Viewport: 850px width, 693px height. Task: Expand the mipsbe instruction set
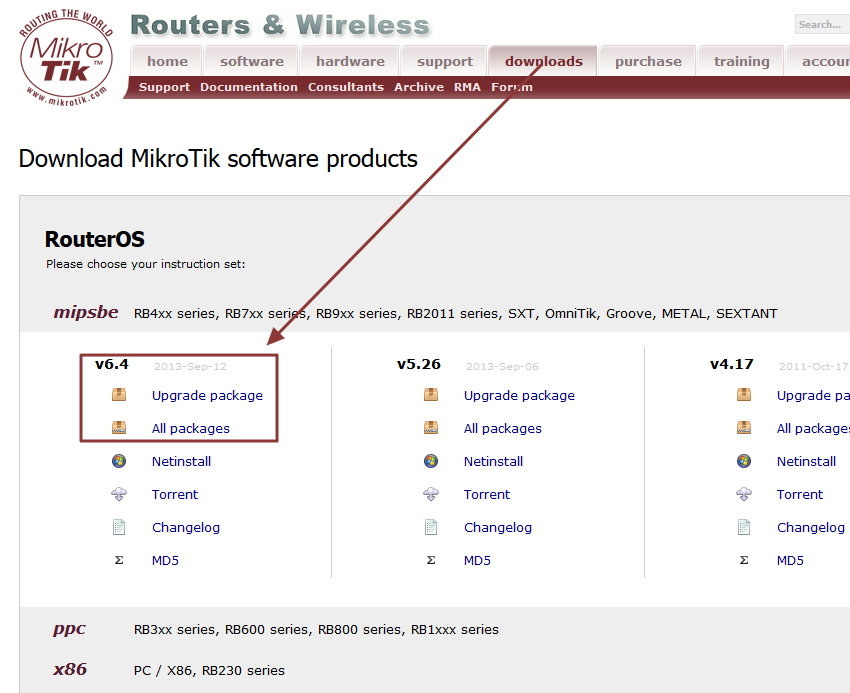point(86,312)
